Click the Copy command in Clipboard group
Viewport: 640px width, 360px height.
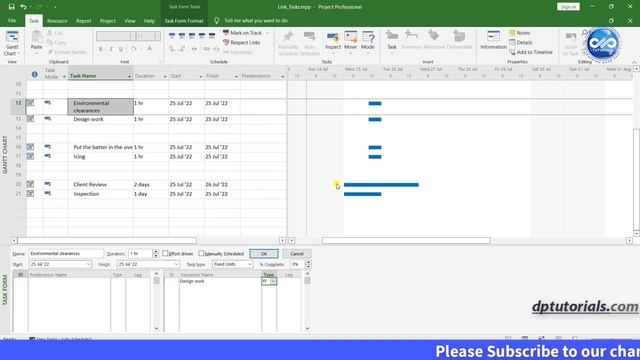[56, 42]
